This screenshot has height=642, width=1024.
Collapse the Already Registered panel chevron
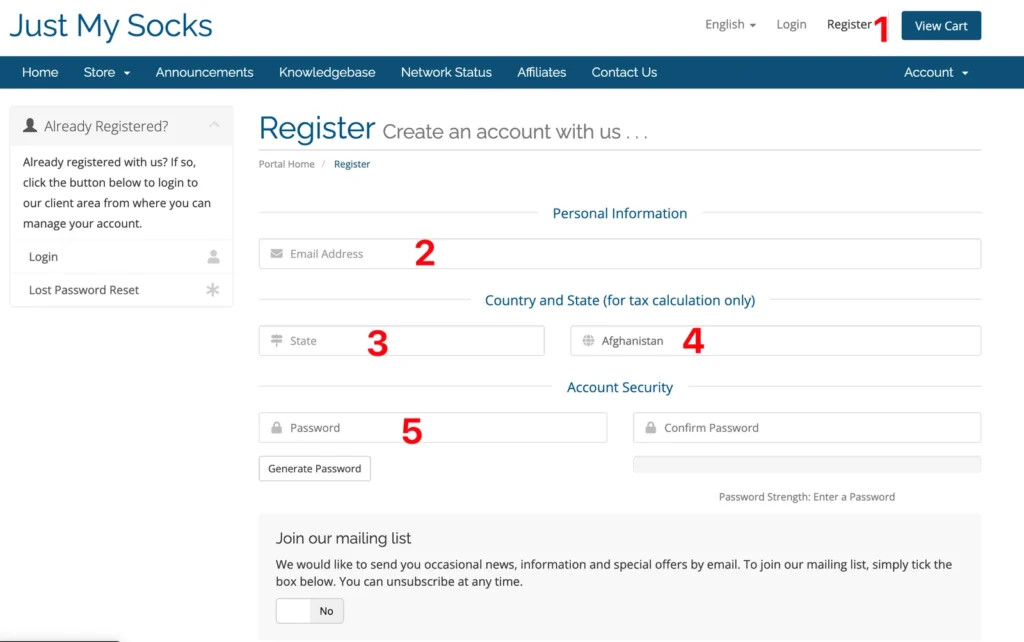point(214,125)
